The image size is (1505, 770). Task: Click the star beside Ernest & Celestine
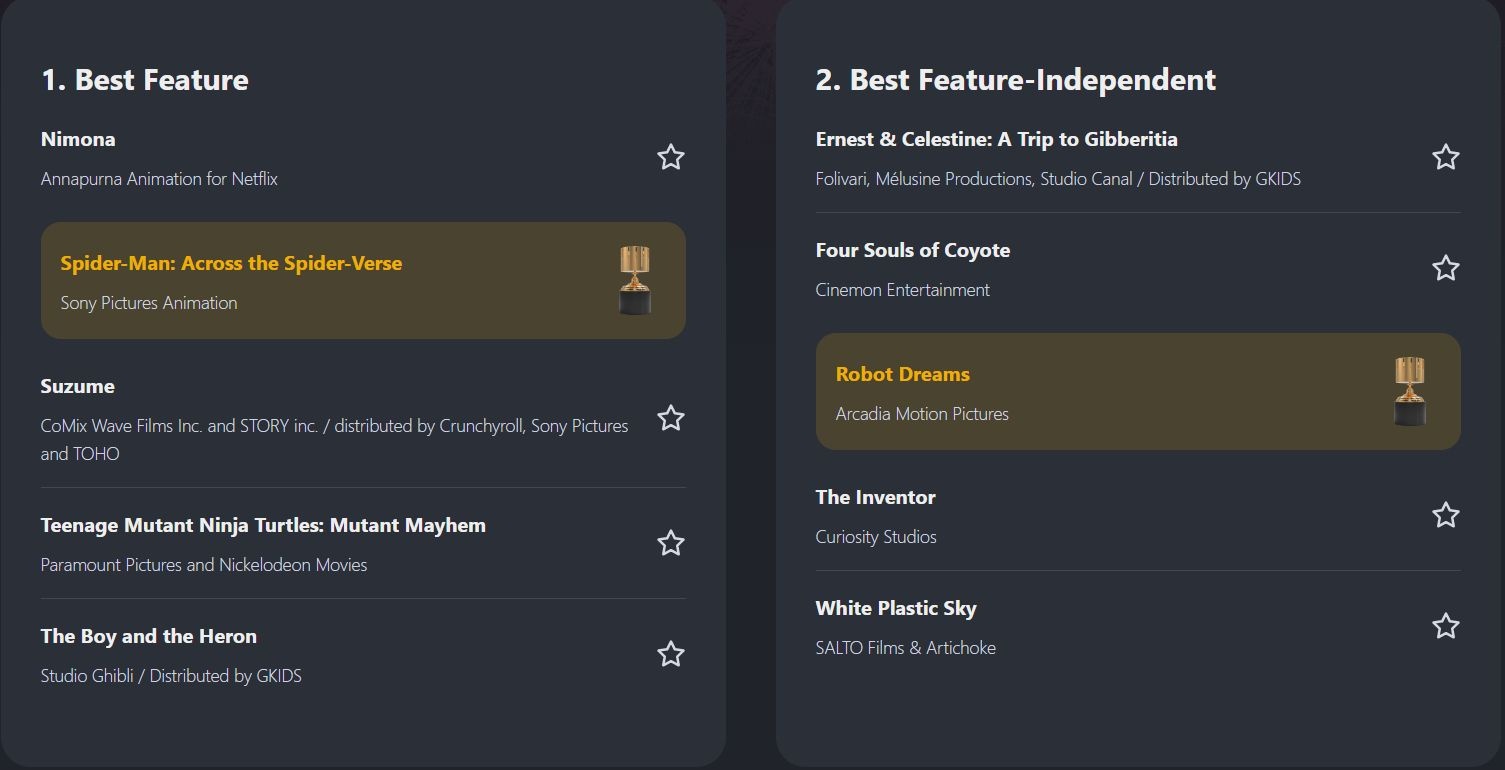click(x=1445, y=157)
